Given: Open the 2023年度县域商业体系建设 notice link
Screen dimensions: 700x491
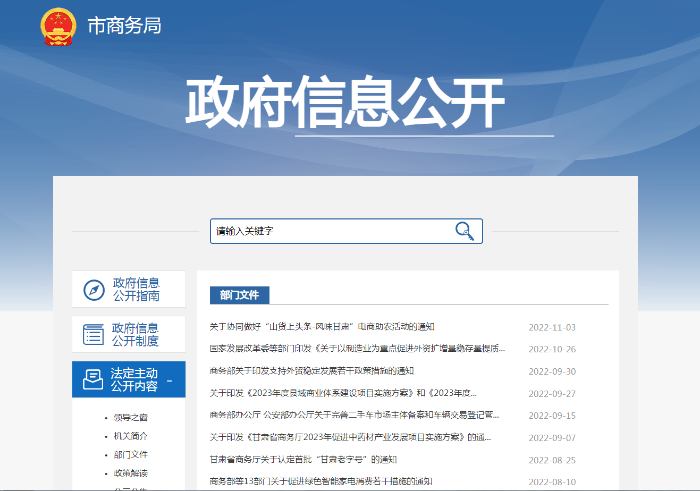Looking at the screenshot, I should [357, 393].
